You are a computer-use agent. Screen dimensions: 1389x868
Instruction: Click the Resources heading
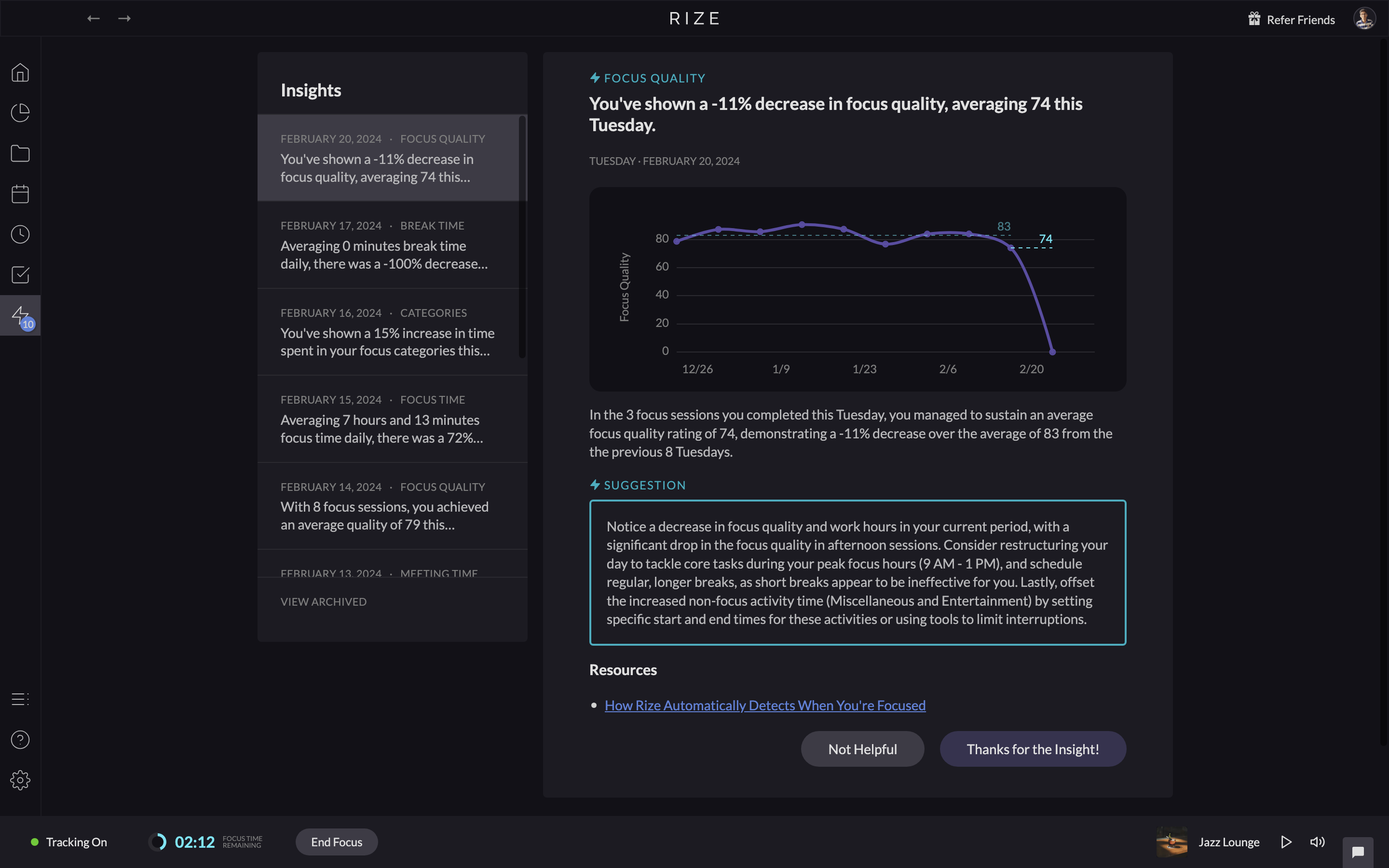623,669
